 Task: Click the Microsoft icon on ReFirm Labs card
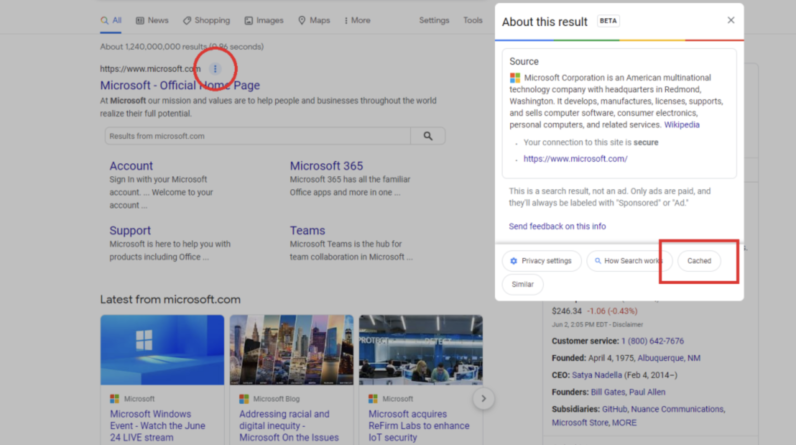click(373, 399)
